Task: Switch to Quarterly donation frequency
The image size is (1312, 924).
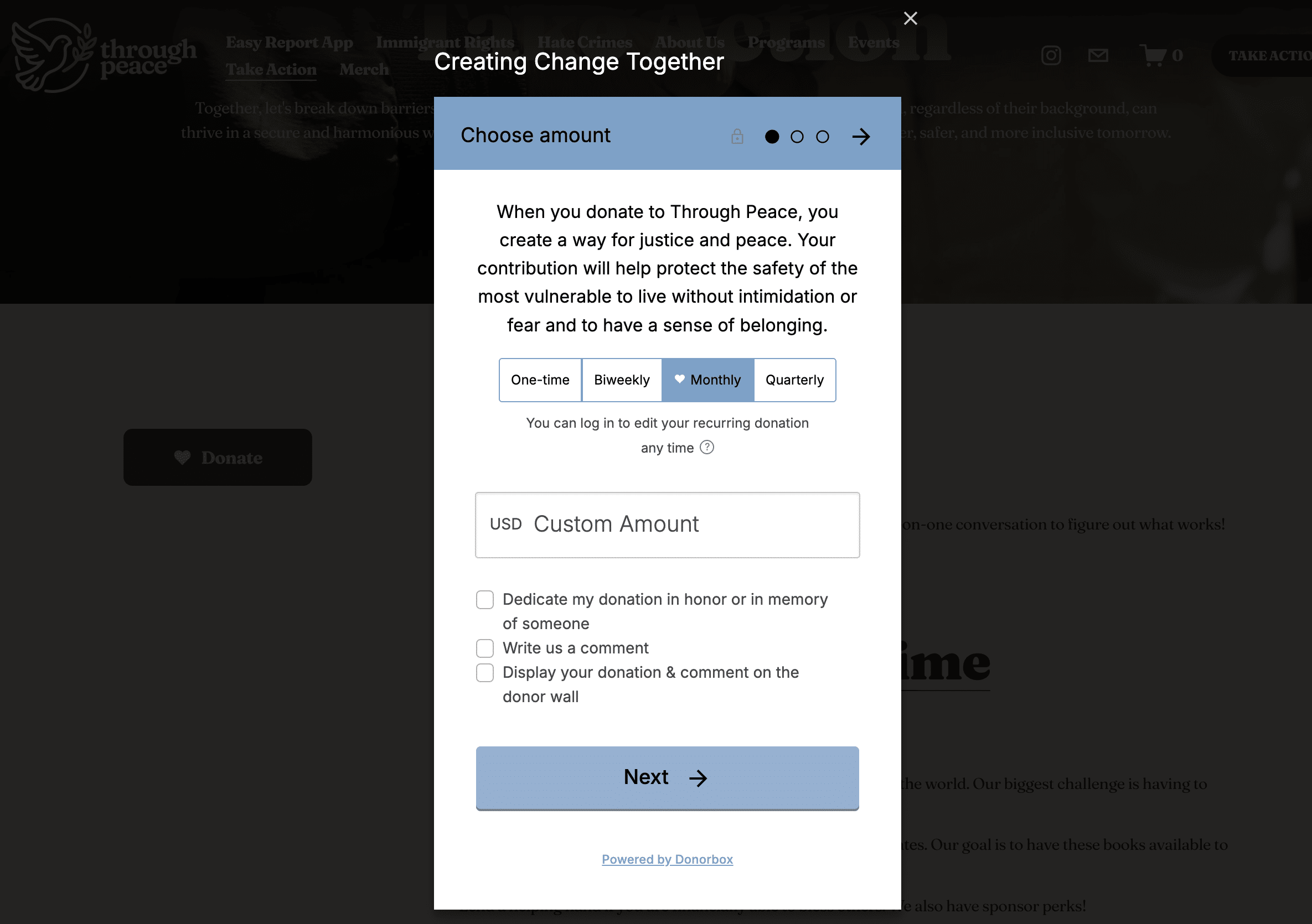Action: click(x=794, y=380)
